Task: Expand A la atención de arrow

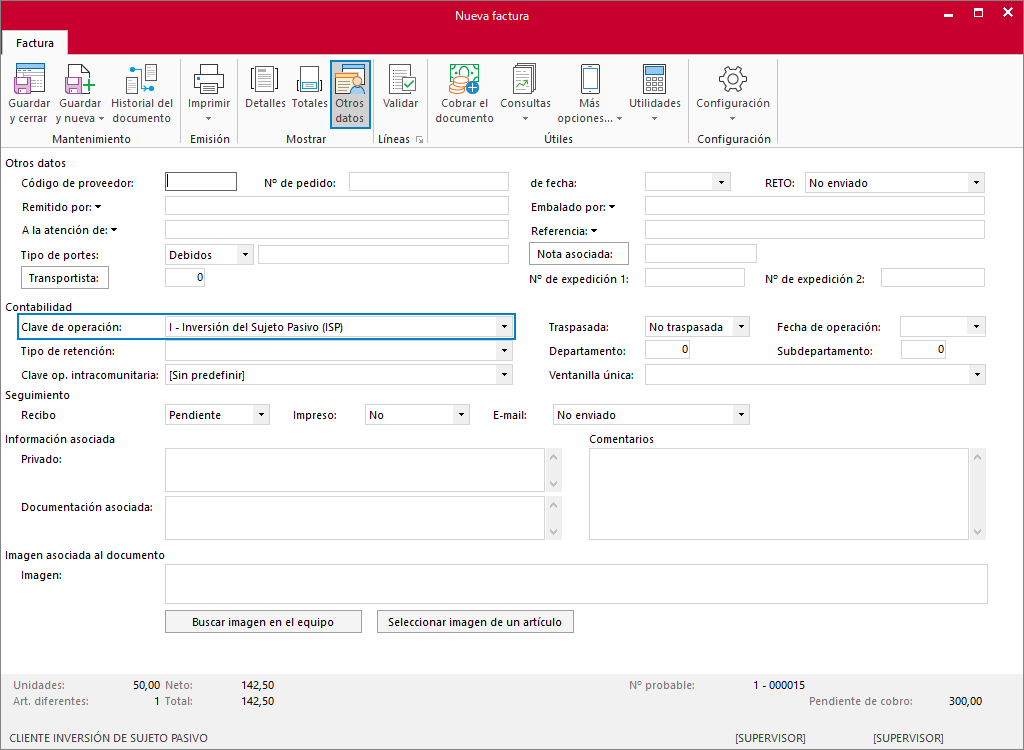Action: 114,230
